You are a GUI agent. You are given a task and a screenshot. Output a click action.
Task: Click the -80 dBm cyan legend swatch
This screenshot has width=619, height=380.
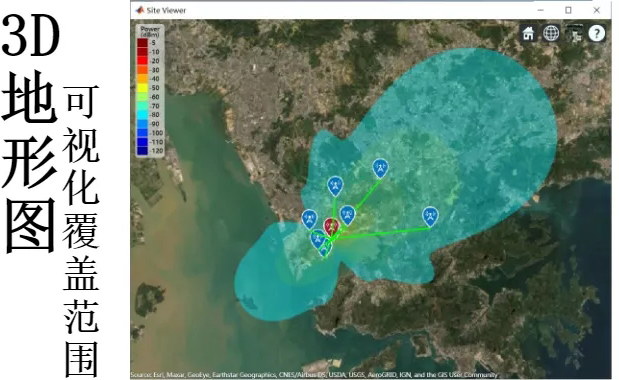(143, 115)
